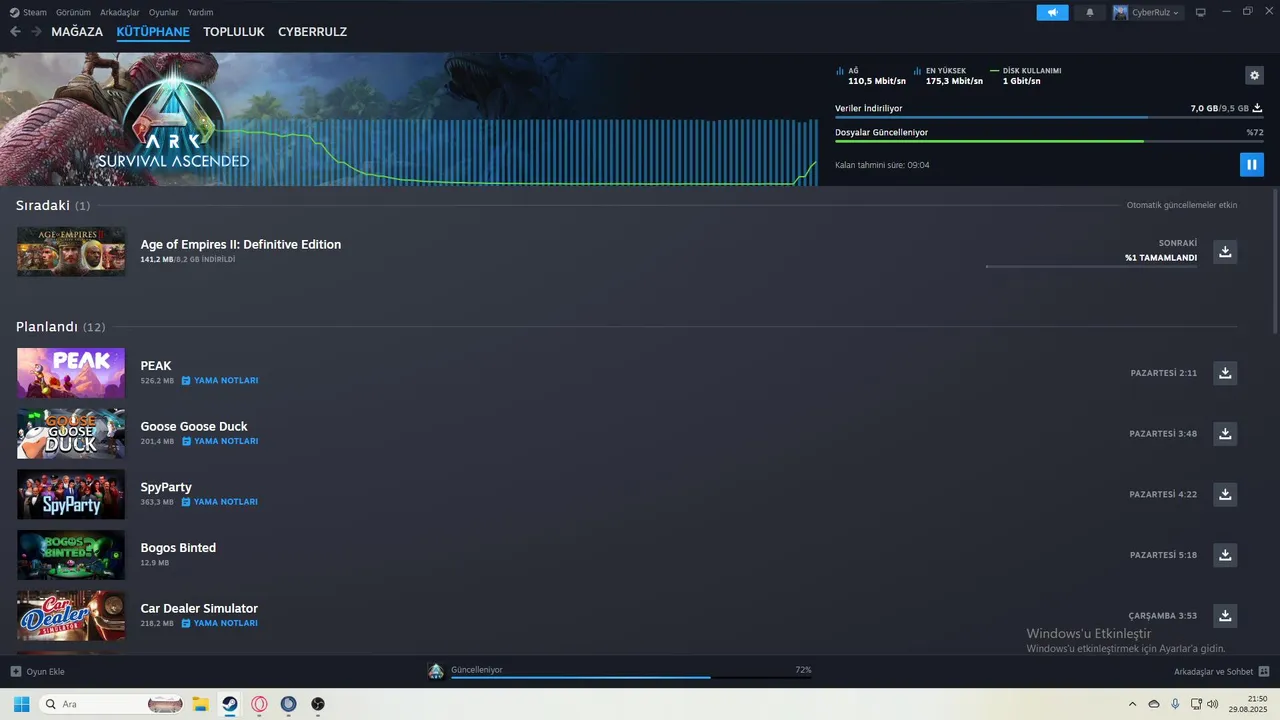The image size is (1280, 720).
Task: Click the Steam icon in taskbar
Action: pyautogui.click(x=230, y=704)
